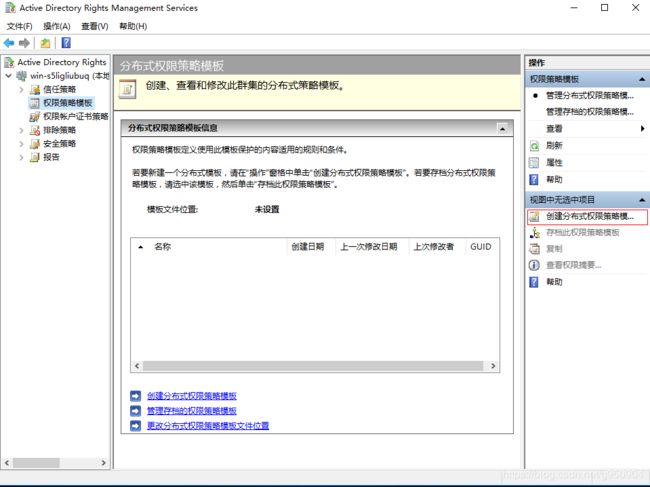650x487 pixels.
Task: Click the lower 帮助 icon under 视图中无选中项目
Action: [534, 282]
